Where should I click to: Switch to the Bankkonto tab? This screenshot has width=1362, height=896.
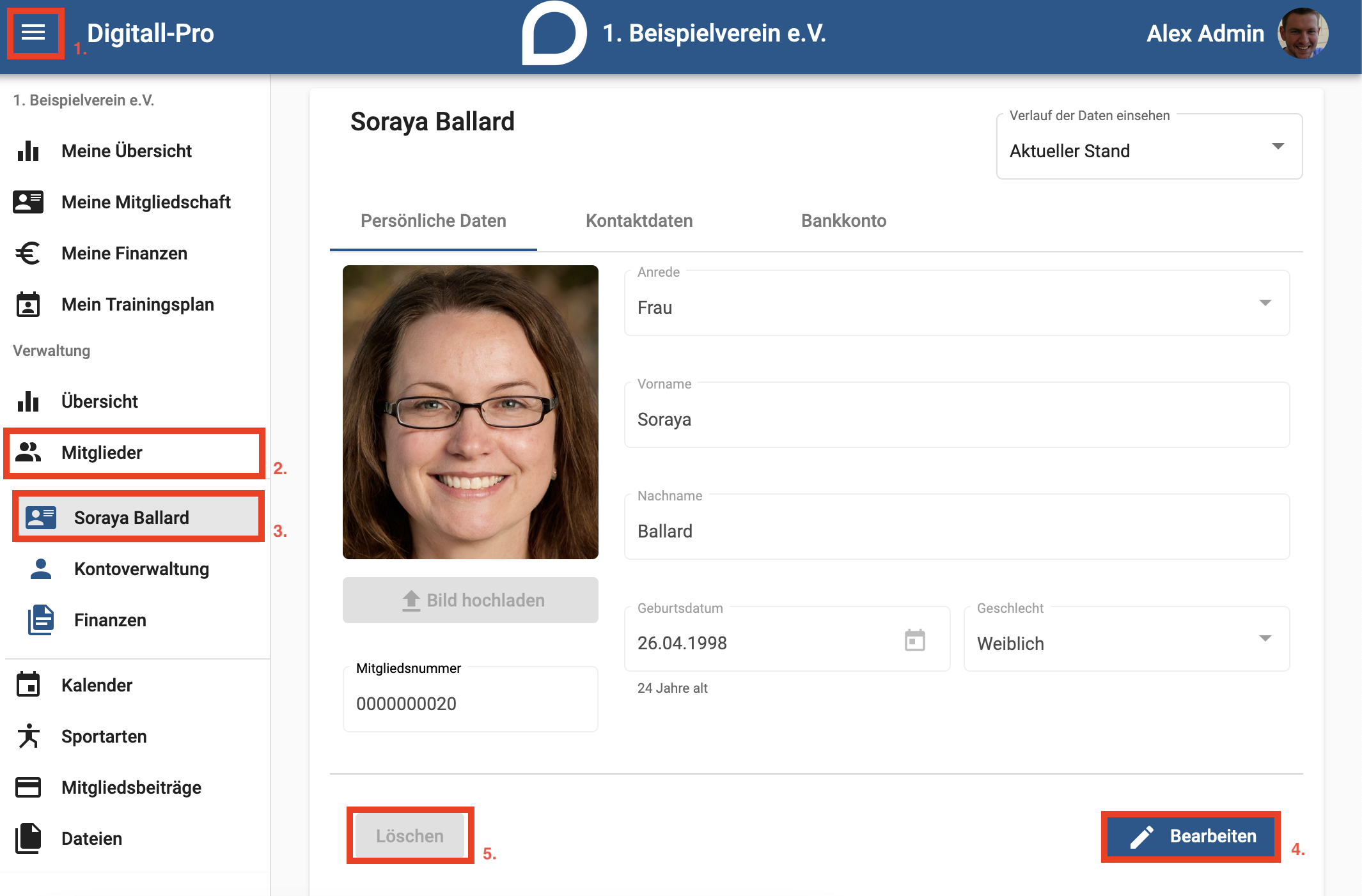pyautogui.click(x=844, y=221)
